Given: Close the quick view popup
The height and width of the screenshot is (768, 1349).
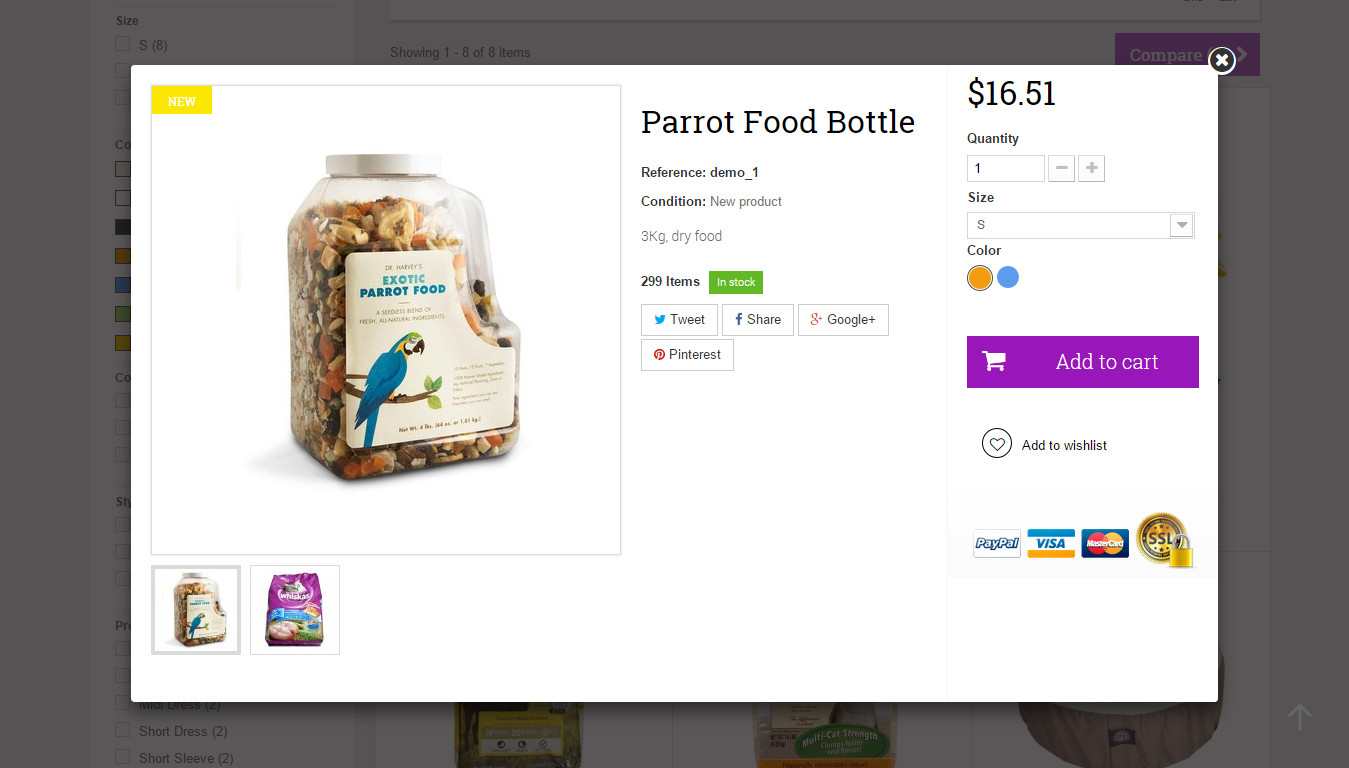Looking at the screenshot, I should (1221, 61).
